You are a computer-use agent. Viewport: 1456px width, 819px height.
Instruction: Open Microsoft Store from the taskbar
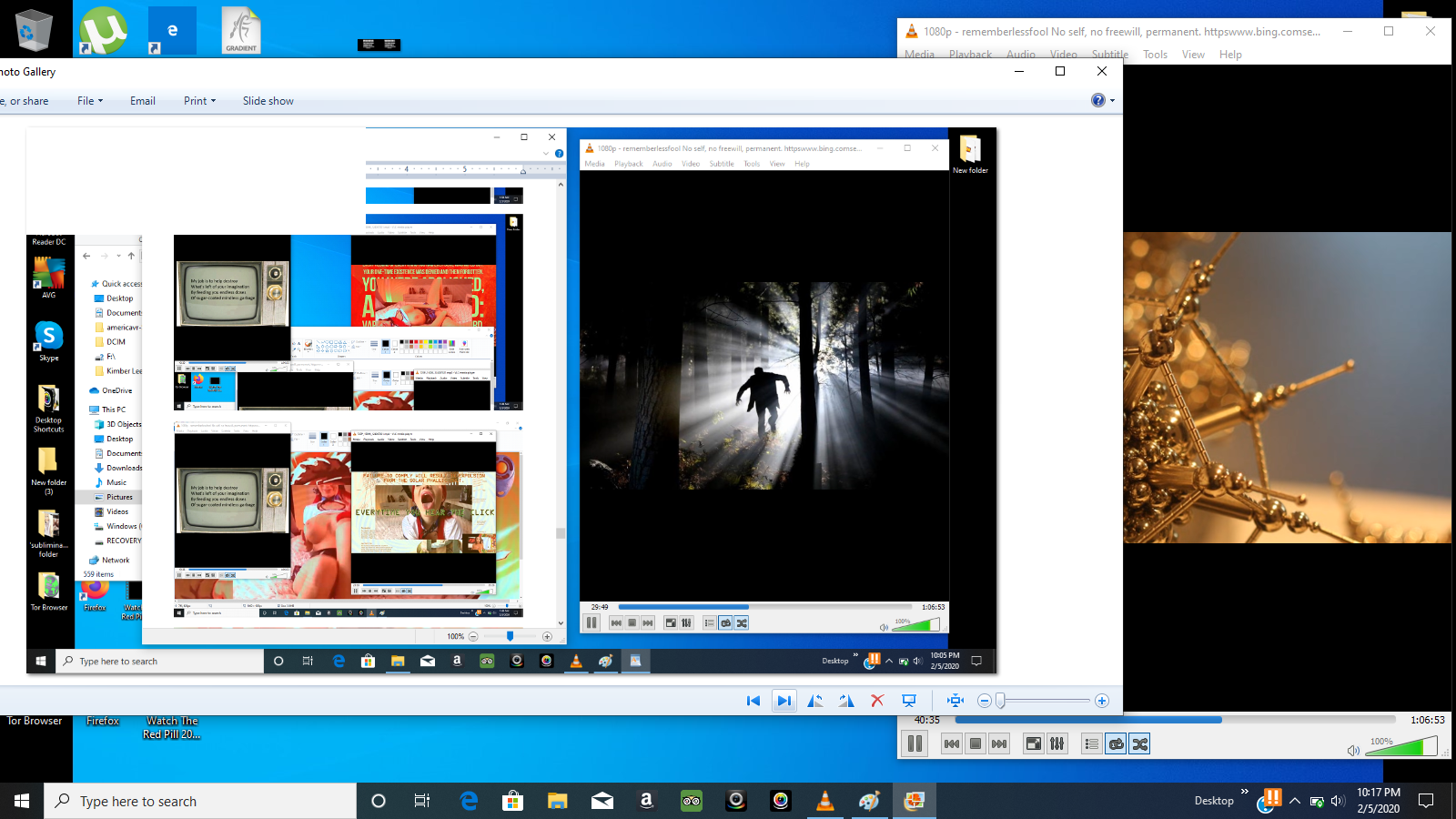click(513, 801)
